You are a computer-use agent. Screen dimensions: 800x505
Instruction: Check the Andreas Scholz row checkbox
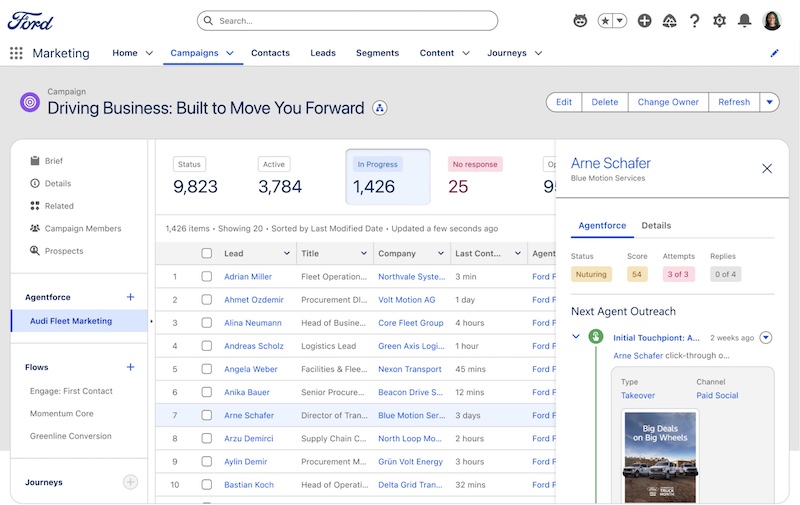coord(207,346)
